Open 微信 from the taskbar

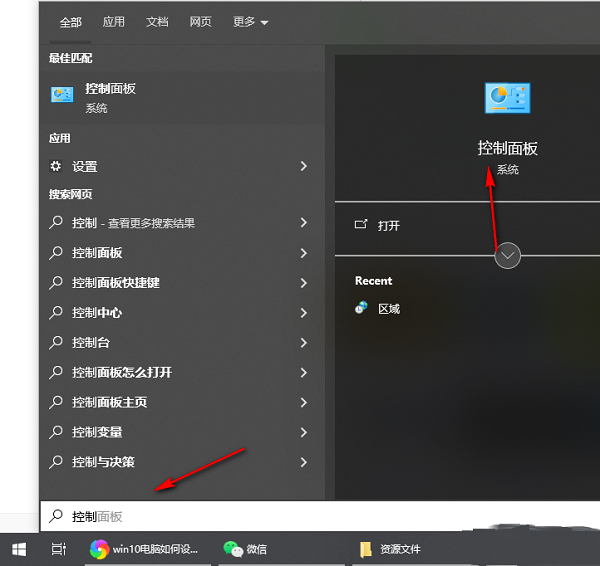pyautogui.click(x=245, y=550)
